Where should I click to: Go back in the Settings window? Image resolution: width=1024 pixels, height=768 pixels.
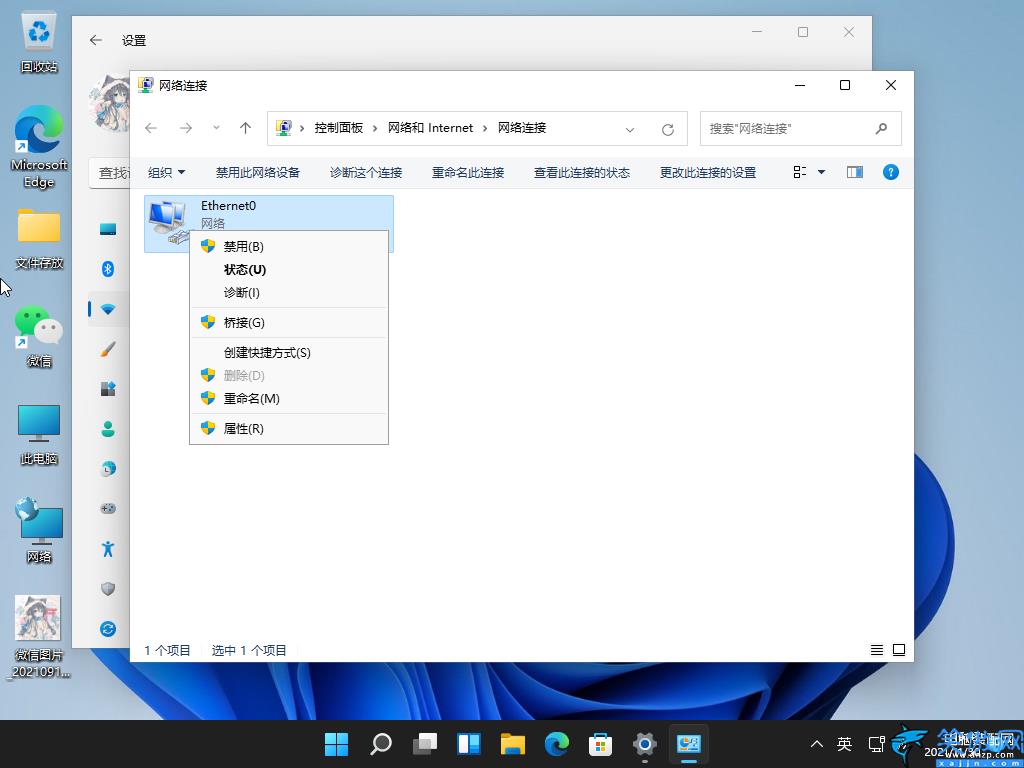(96, 40)
